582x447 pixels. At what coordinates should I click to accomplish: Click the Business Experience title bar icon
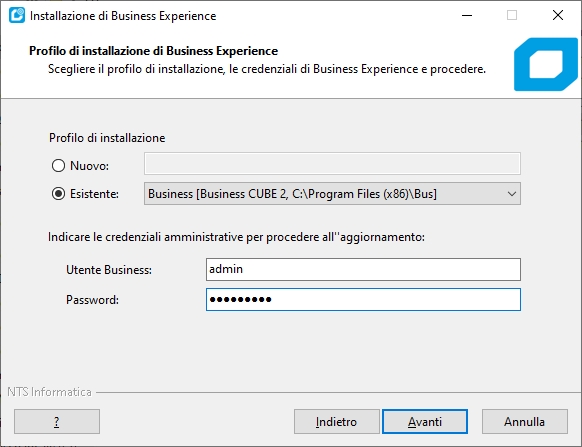click(x=17, y=15)
